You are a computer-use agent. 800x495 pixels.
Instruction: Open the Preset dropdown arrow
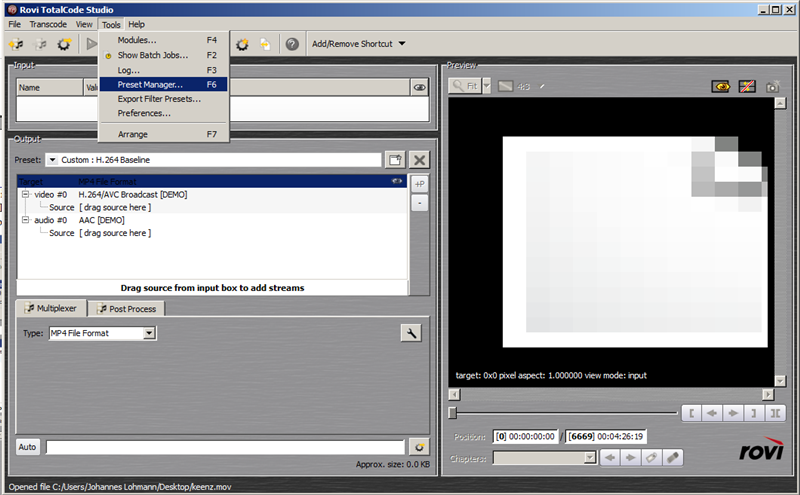52,160
